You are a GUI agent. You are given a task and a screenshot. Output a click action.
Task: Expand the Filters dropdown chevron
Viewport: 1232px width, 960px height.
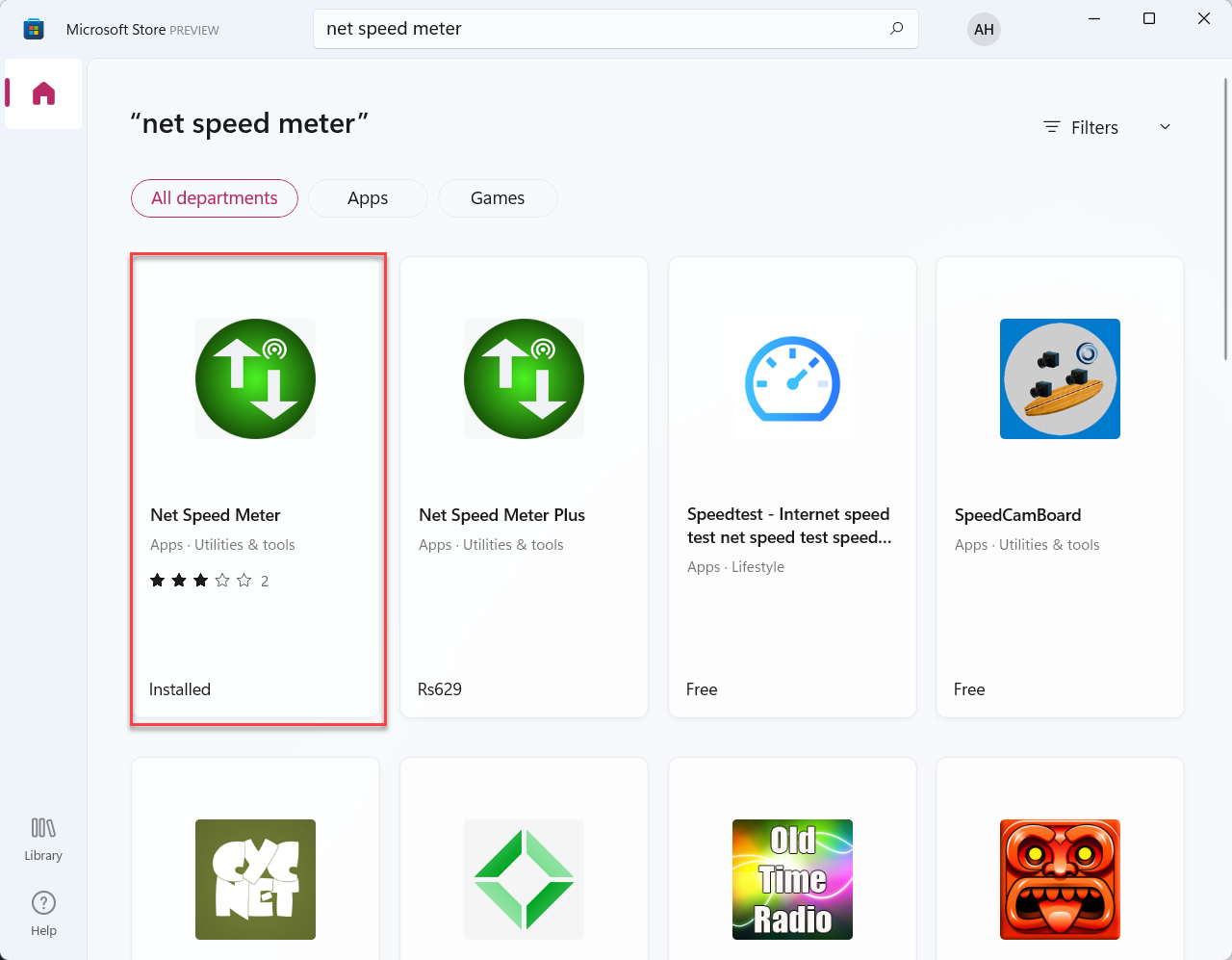pyautogui.click(x=1165, y=127)
